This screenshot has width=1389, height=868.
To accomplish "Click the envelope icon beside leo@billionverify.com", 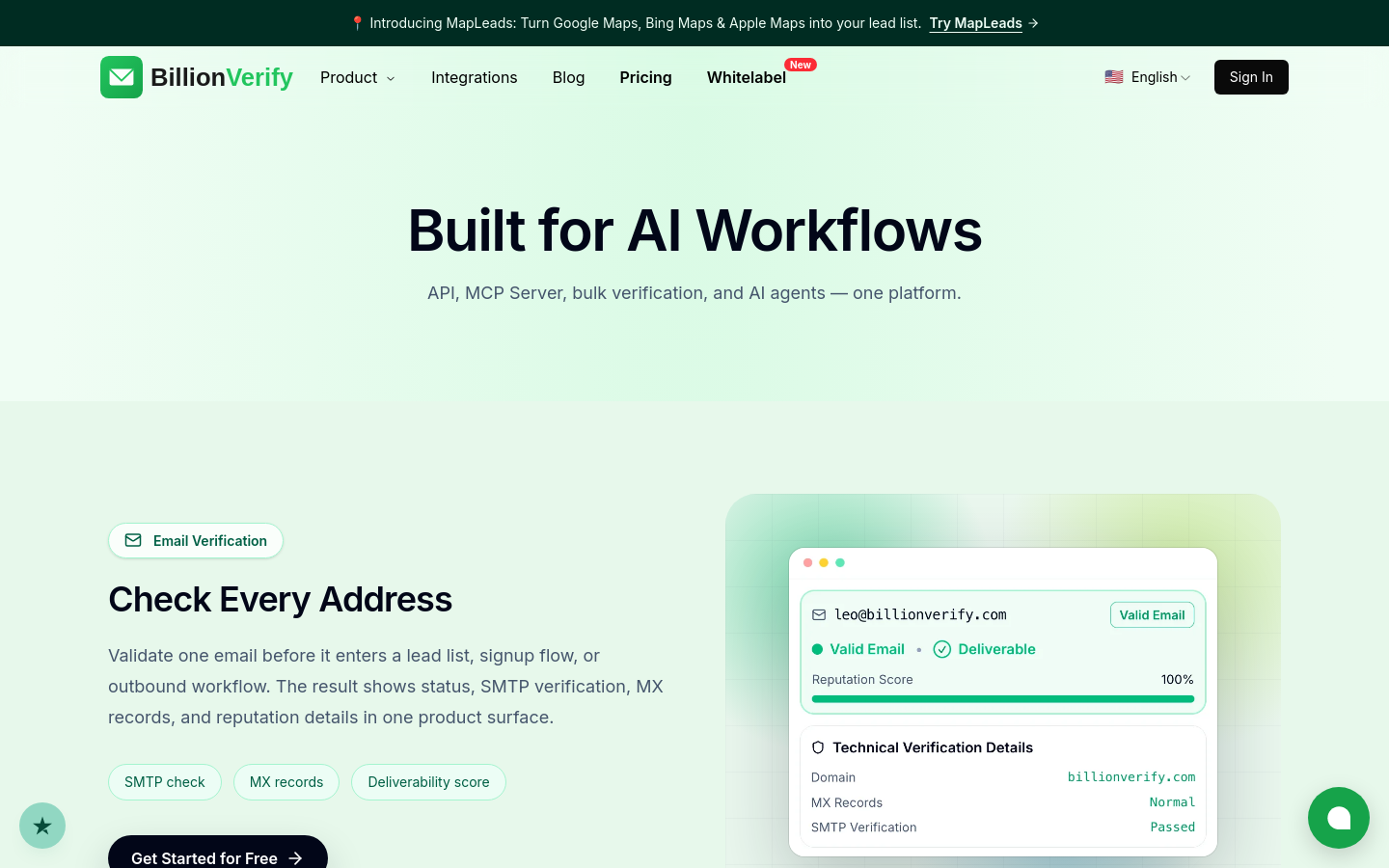I will tap(819, 614).
